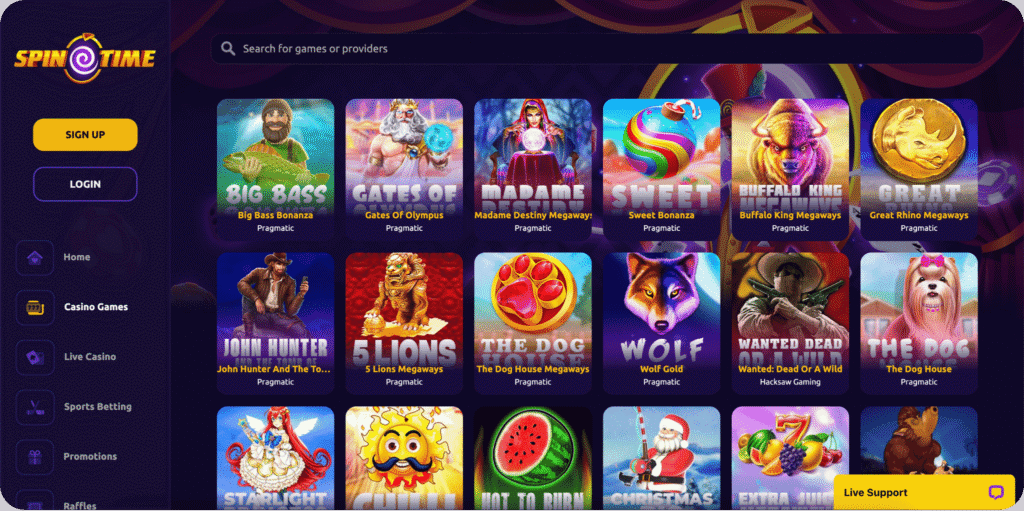Open the Sports Betting icon
The image size is (1024, 511).
coord(35,406)
